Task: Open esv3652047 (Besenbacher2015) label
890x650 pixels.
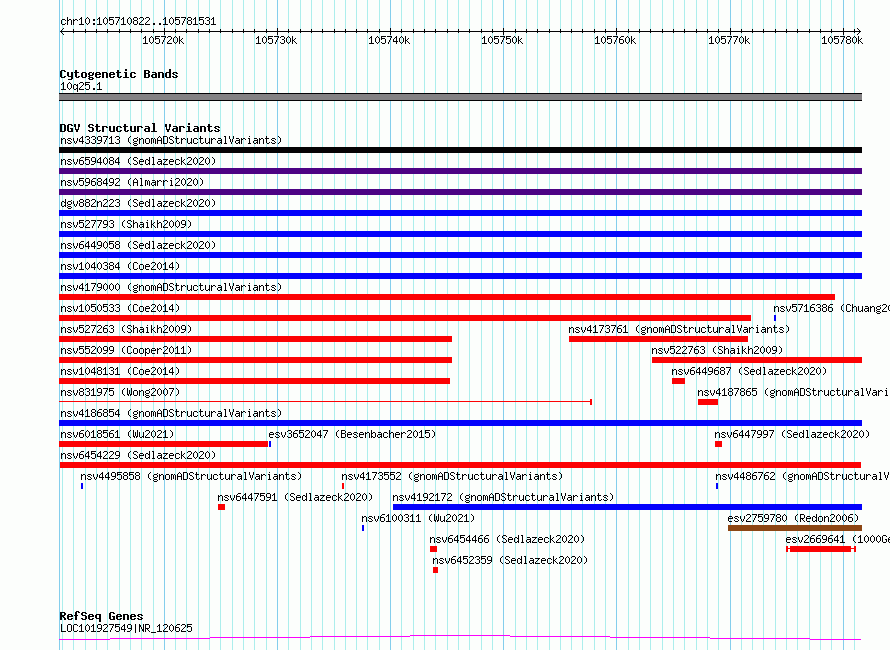Action: click(352, 434)
